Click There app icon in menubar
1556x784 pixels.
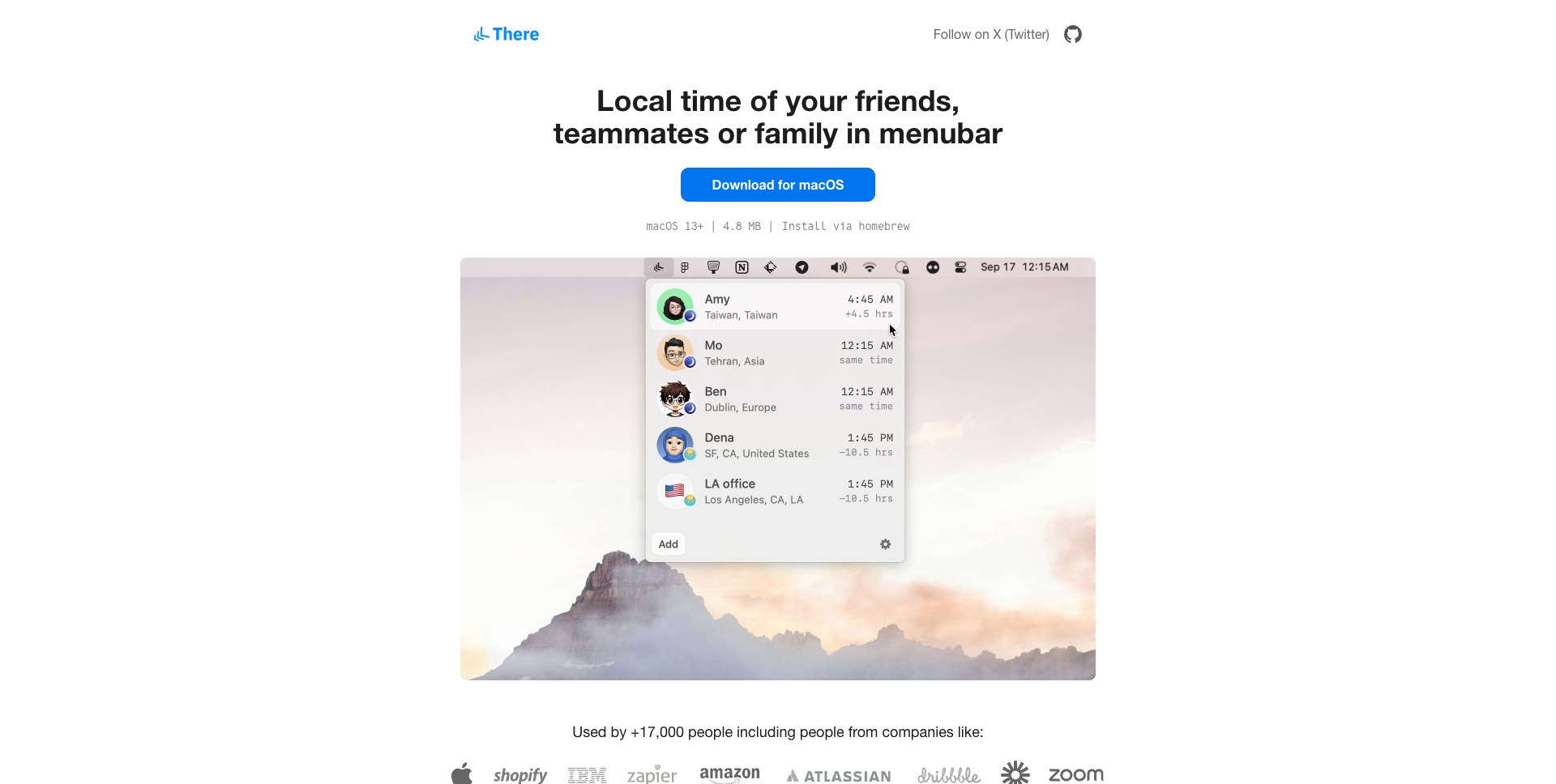[658, 267]
